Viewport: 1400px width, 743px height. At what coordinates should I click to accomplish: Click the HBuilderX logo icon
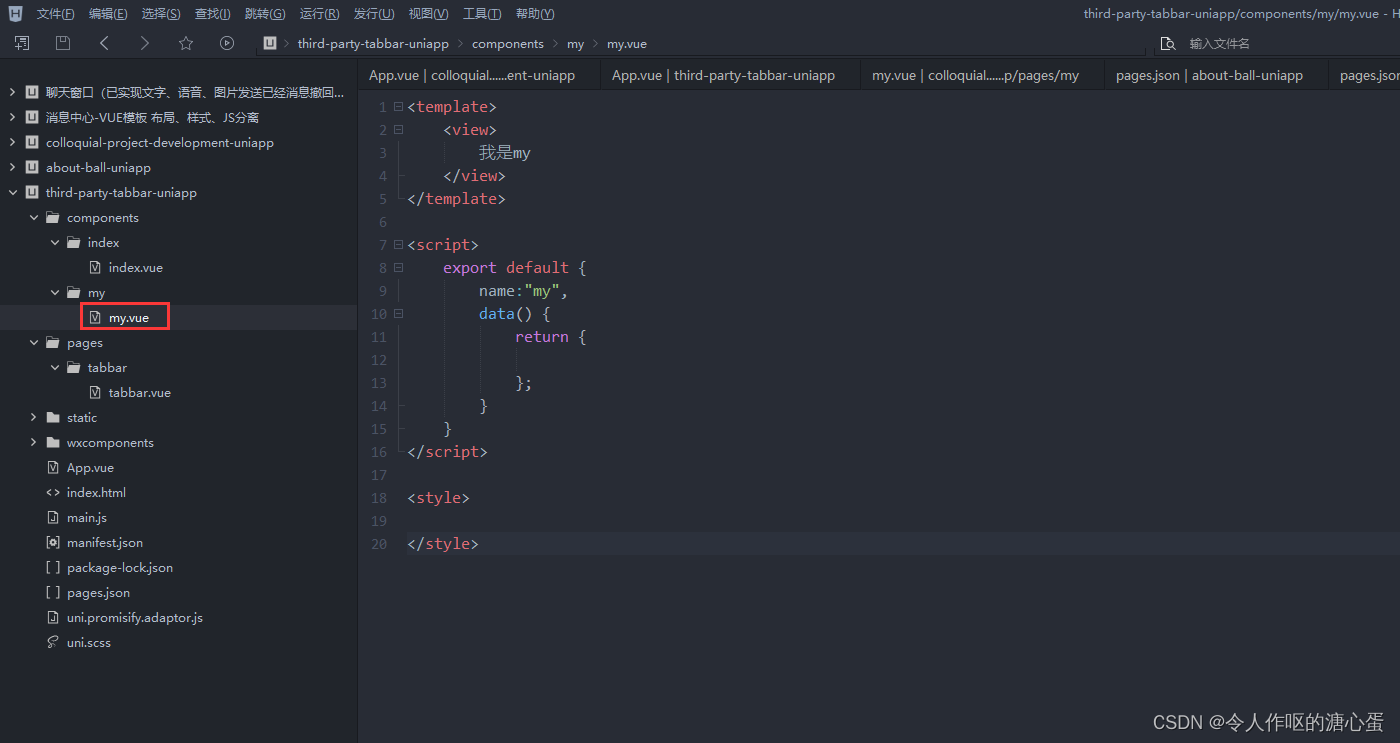pos(15,14)
